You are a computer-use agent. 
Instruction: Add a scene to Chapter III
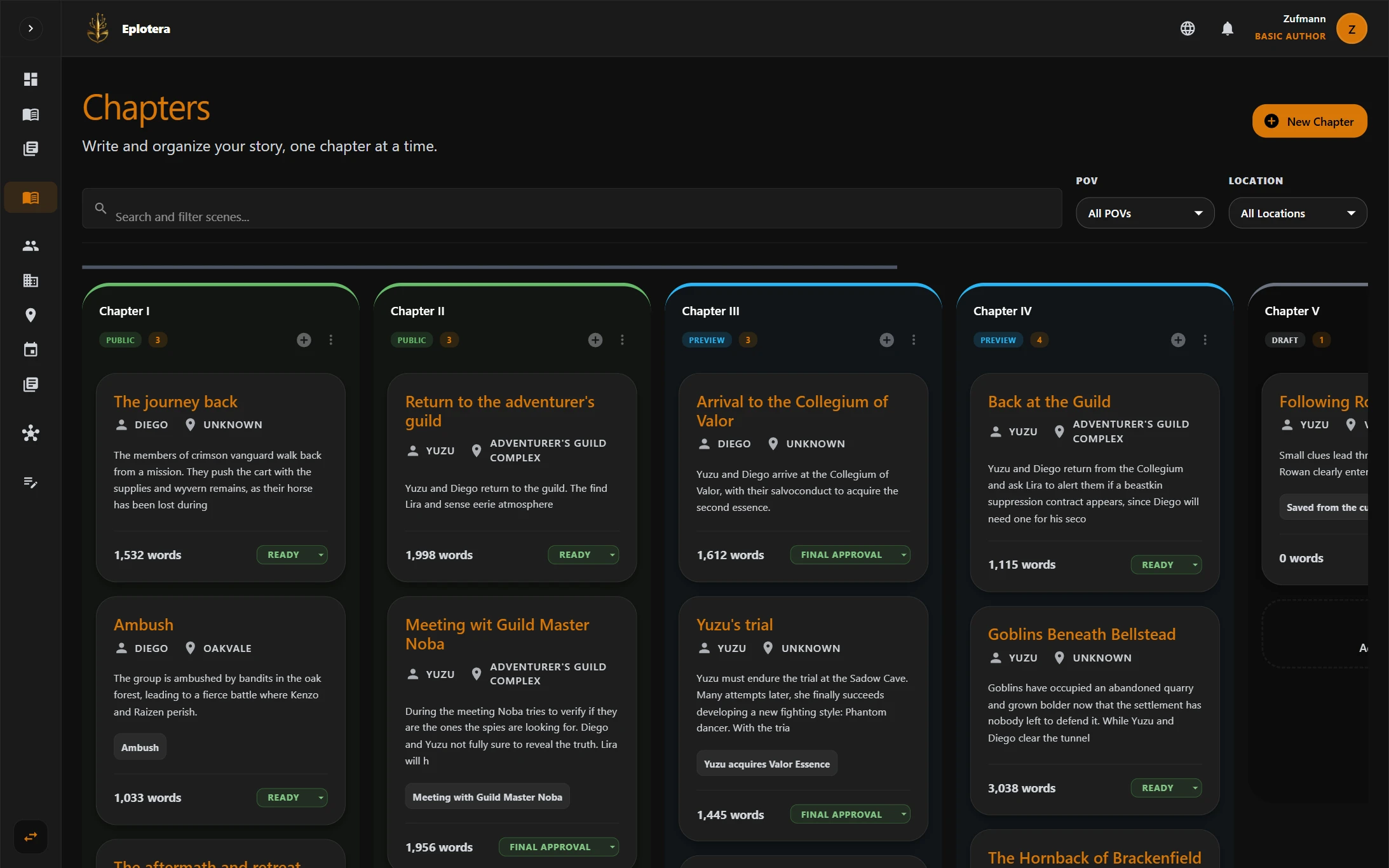(x=886, y=340)
